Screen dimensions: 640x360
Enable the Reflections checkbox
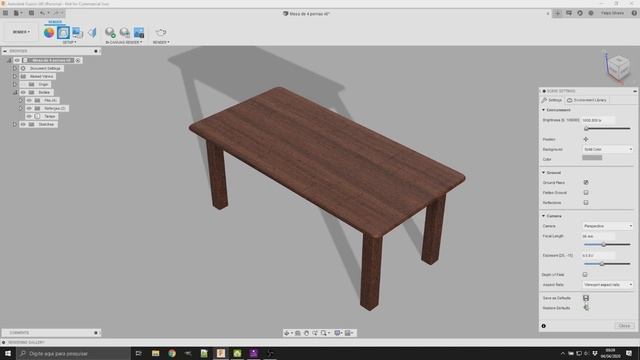pyautogui.click(x=586, y=202)
